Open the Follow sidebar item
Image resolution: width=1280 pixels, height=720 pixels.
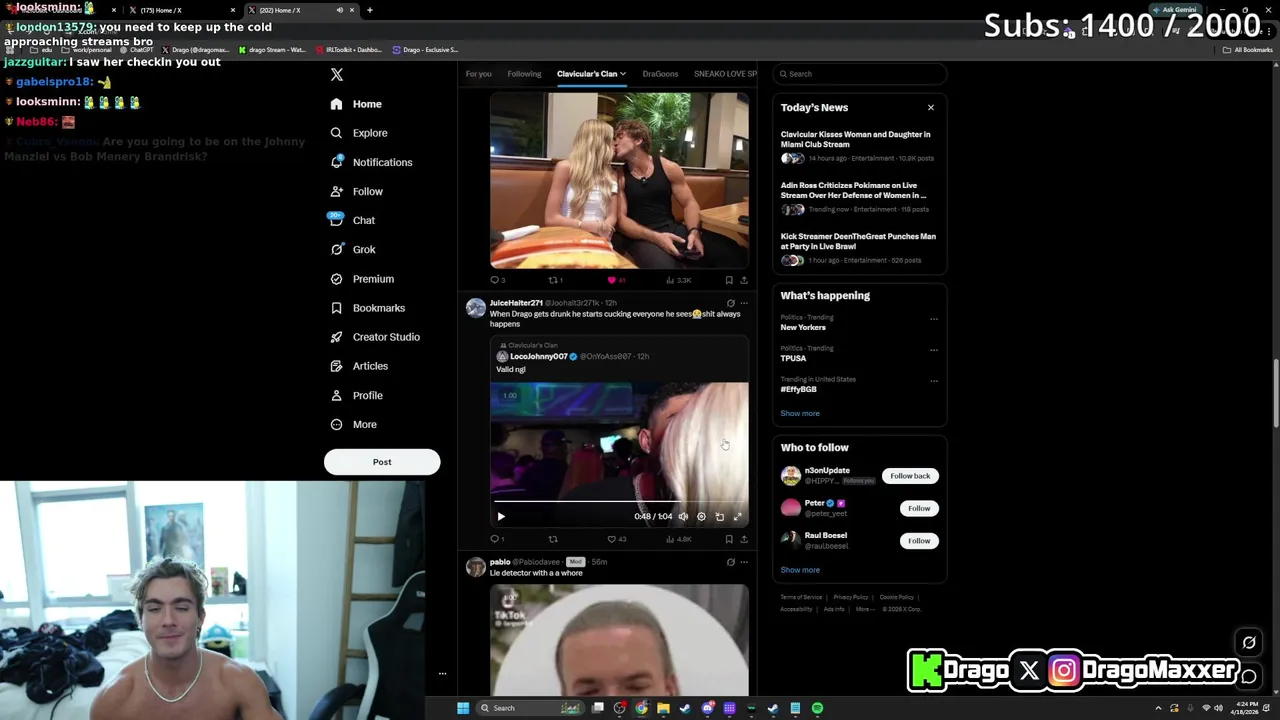[357, 191]
